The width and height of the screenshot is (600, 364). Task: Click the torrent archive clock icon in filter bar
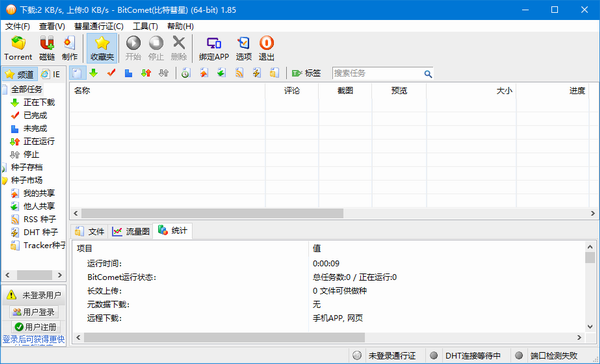click(x=186, y=73)
